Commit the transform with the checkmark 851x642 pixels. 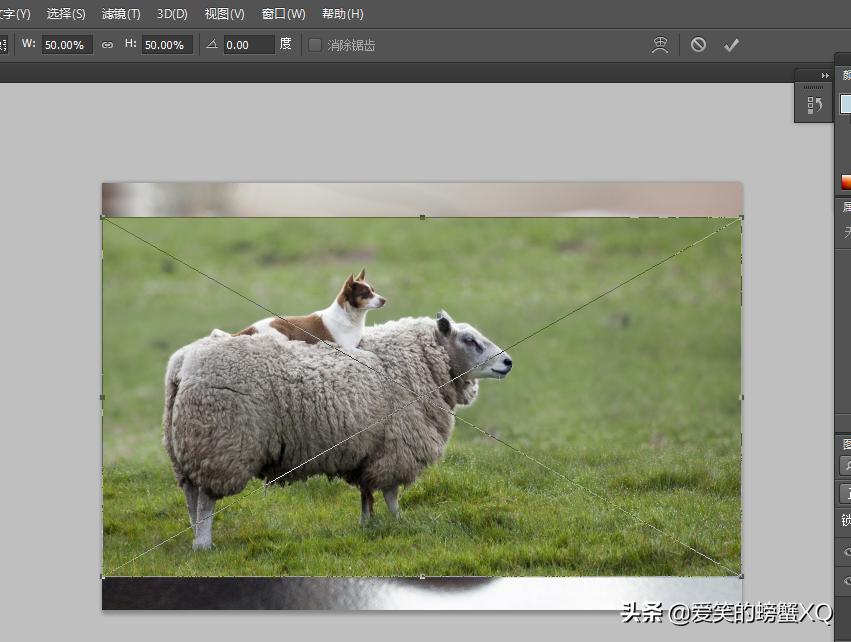(731, 45)
